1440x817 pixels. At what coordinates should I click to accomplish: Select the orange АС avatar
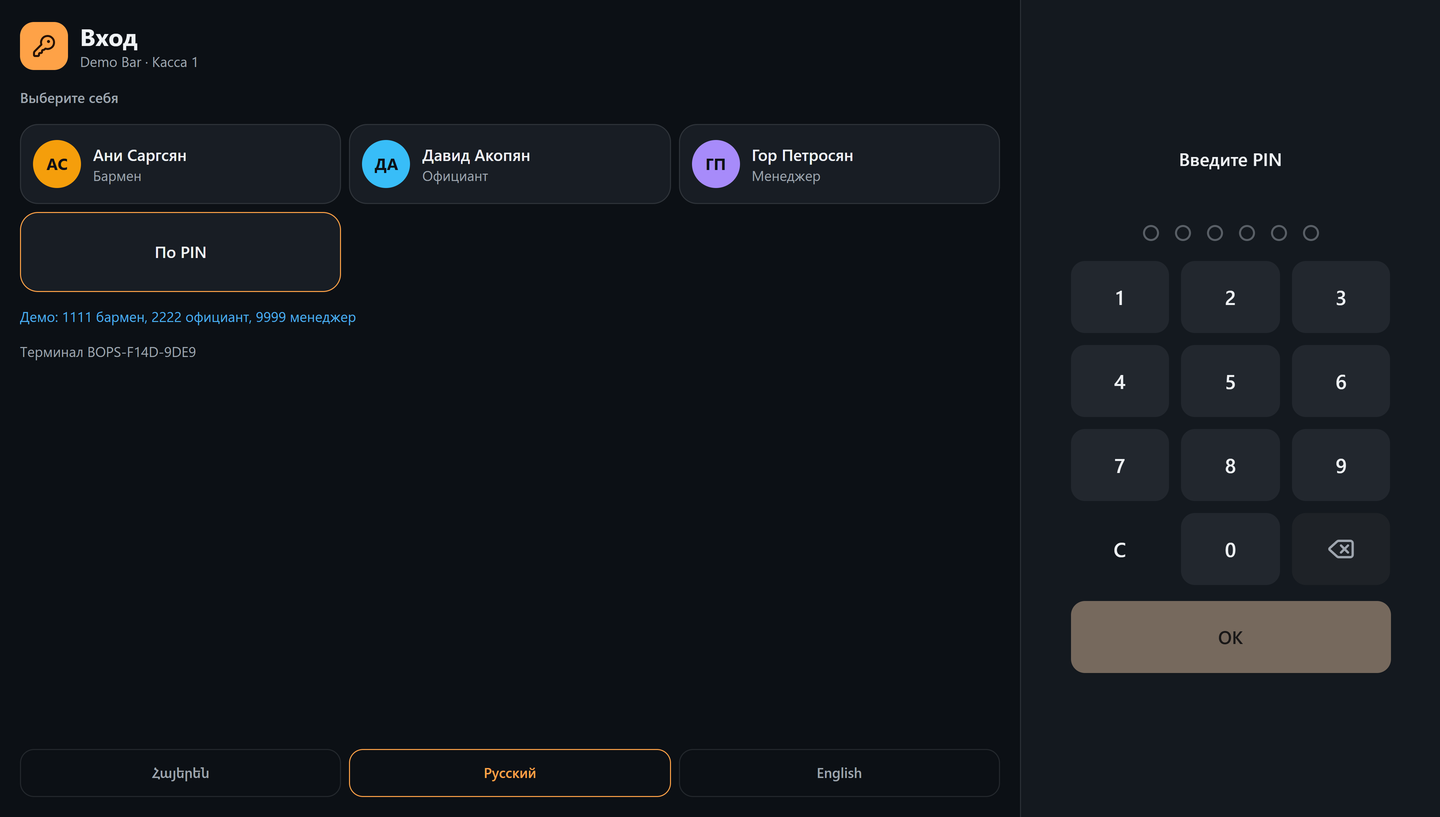pos(57,164)
